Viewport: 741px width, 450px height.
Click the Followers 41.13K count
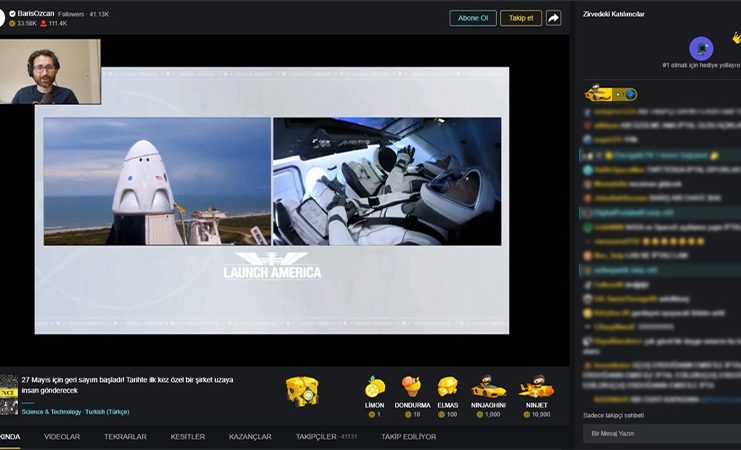(84, 14)
